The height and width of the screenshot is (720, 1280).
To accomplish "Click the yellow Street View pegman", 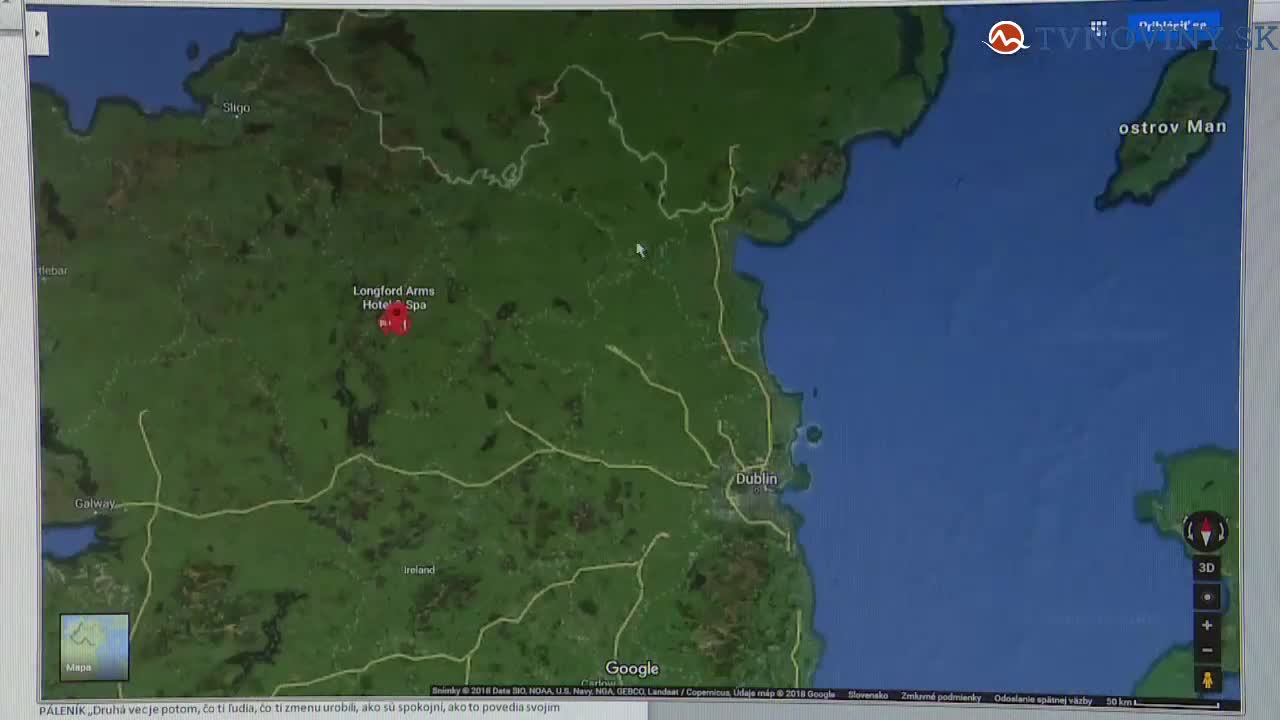I will (x=1207, y=680).
